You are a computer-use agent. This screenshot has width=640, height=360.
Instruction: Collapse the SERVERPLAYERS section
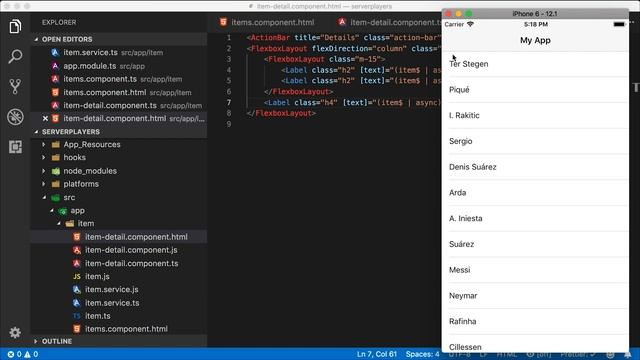coord(37,132)
